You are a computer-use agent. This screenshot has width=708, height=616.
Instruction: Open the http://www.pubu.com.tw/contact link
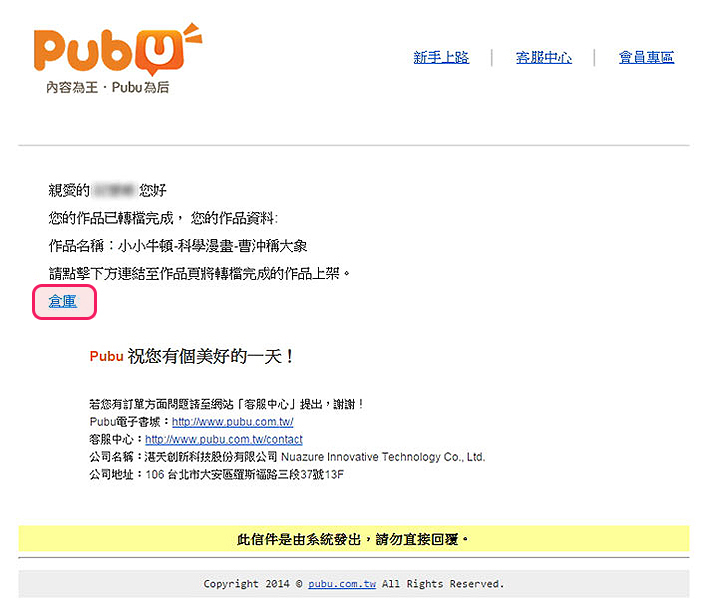(224, 439)
